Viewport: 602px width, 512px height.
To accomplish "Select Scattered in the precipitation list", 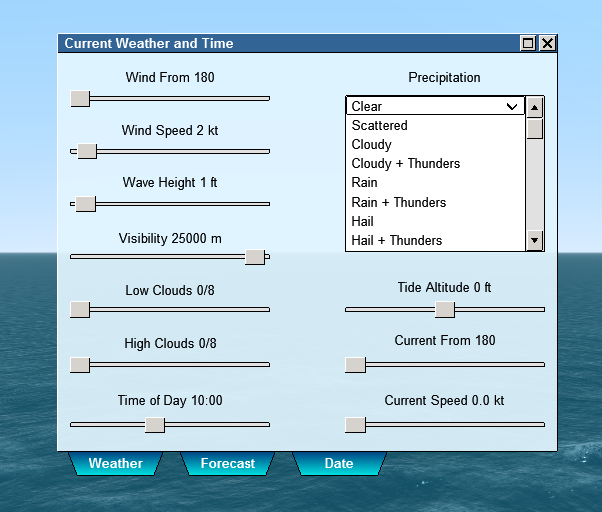I will [435, 126].
